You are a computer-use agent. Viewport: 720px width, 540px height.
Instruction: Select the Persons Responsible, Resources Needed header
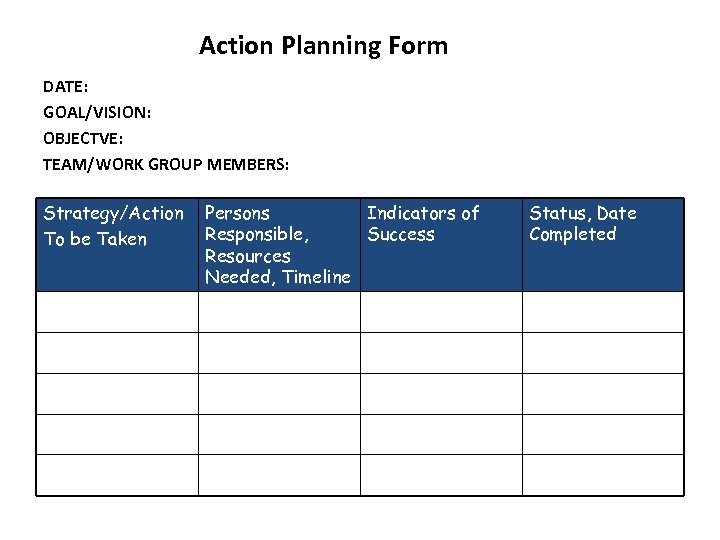(x=277, y=245)
